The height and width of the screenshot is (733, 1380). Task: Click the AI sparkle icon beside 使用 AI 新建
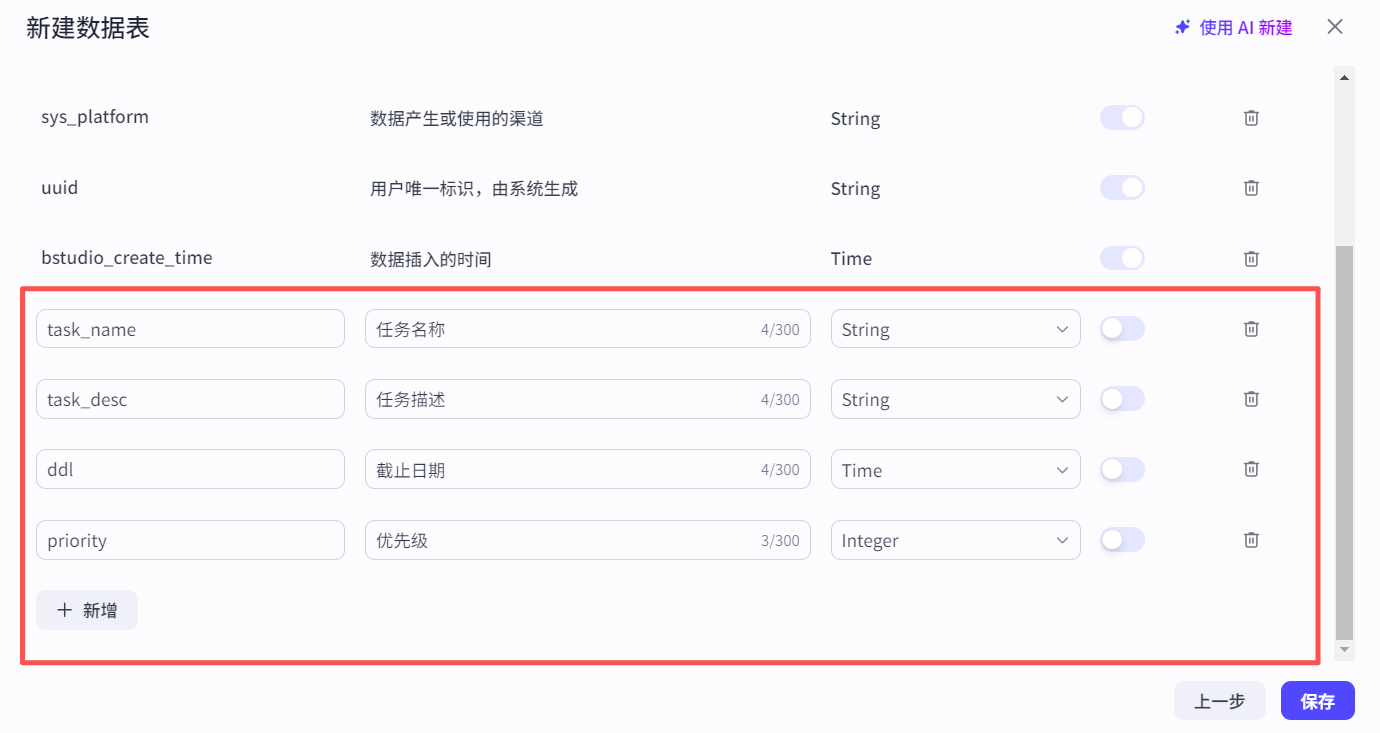tap(1181, 27)
